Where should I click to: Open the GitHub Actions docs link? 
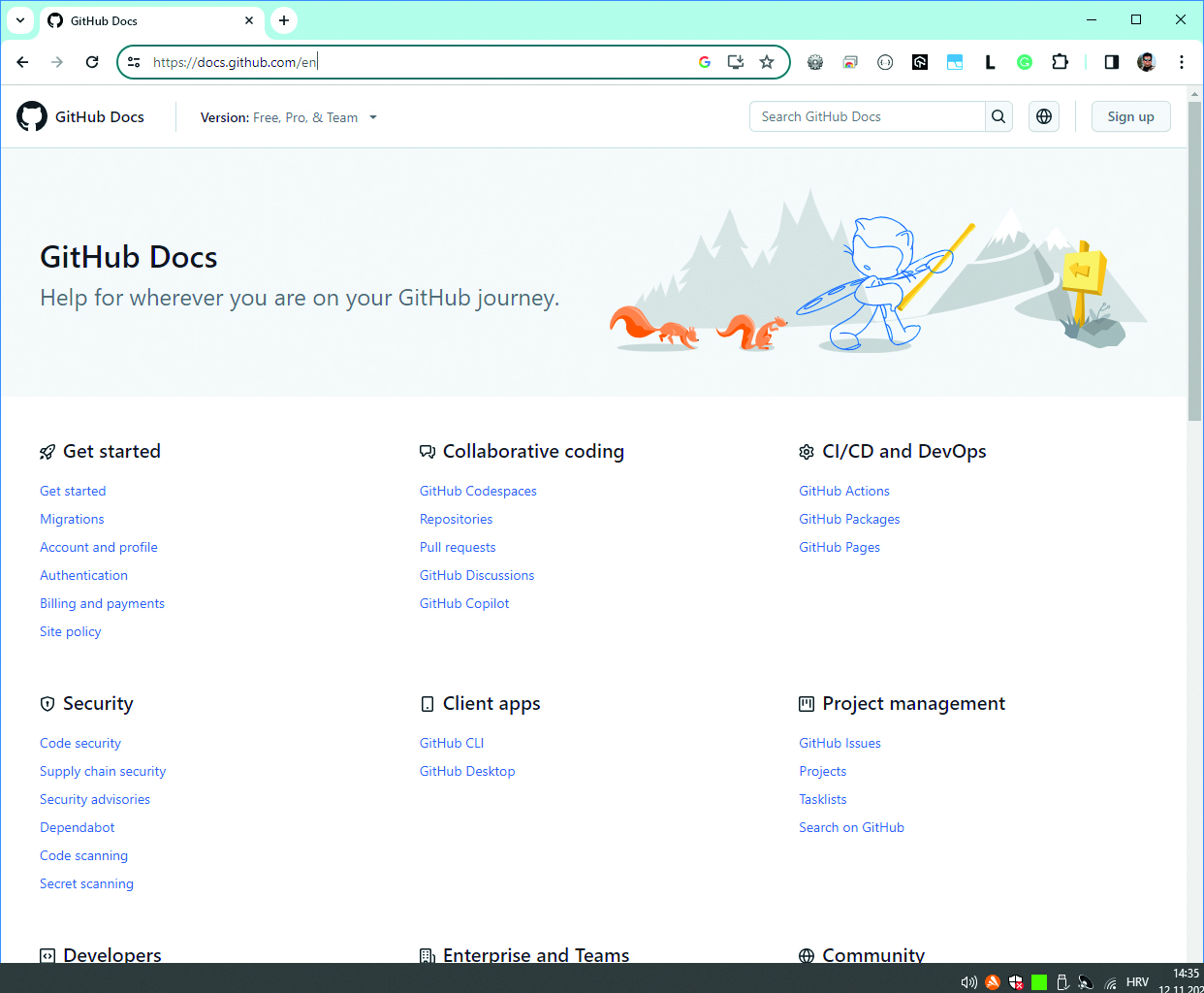click(x=843, y=491)
